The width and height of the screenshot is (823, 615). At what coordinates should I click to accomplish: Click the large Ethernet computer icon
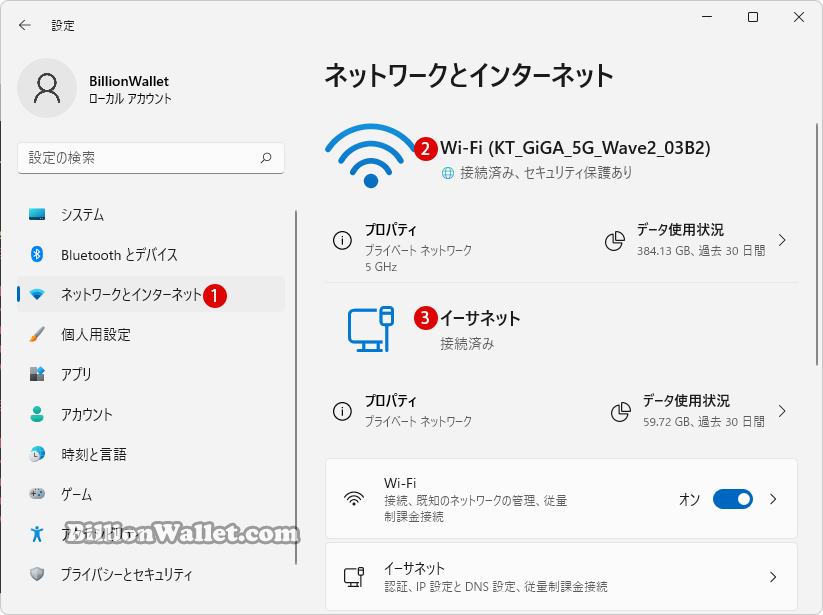tap(371, 329)
